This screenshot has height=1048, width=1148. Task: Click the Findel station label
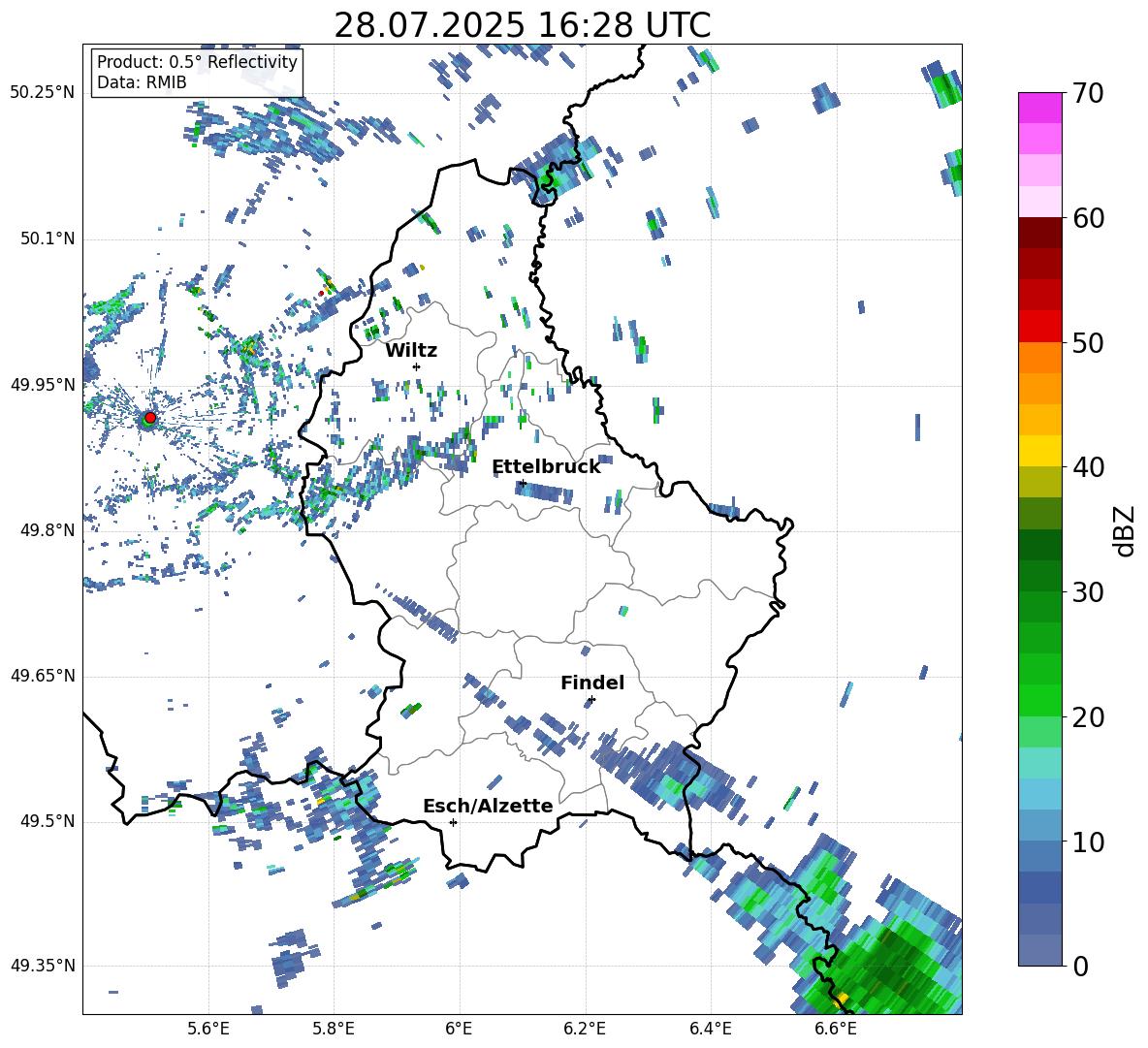pos(592,683)
